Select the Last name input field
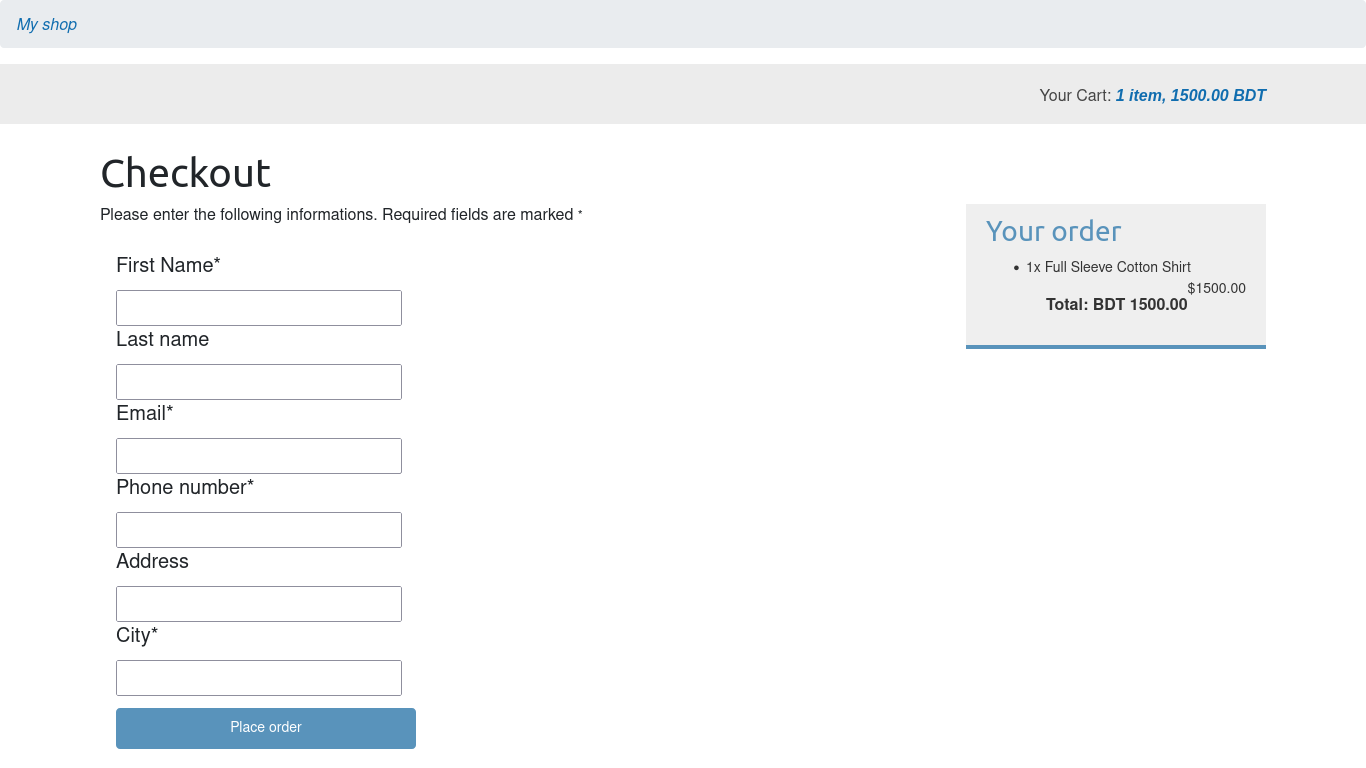Screen dimensions: 1366x768 pyautogui.click(x=259, y=382)
